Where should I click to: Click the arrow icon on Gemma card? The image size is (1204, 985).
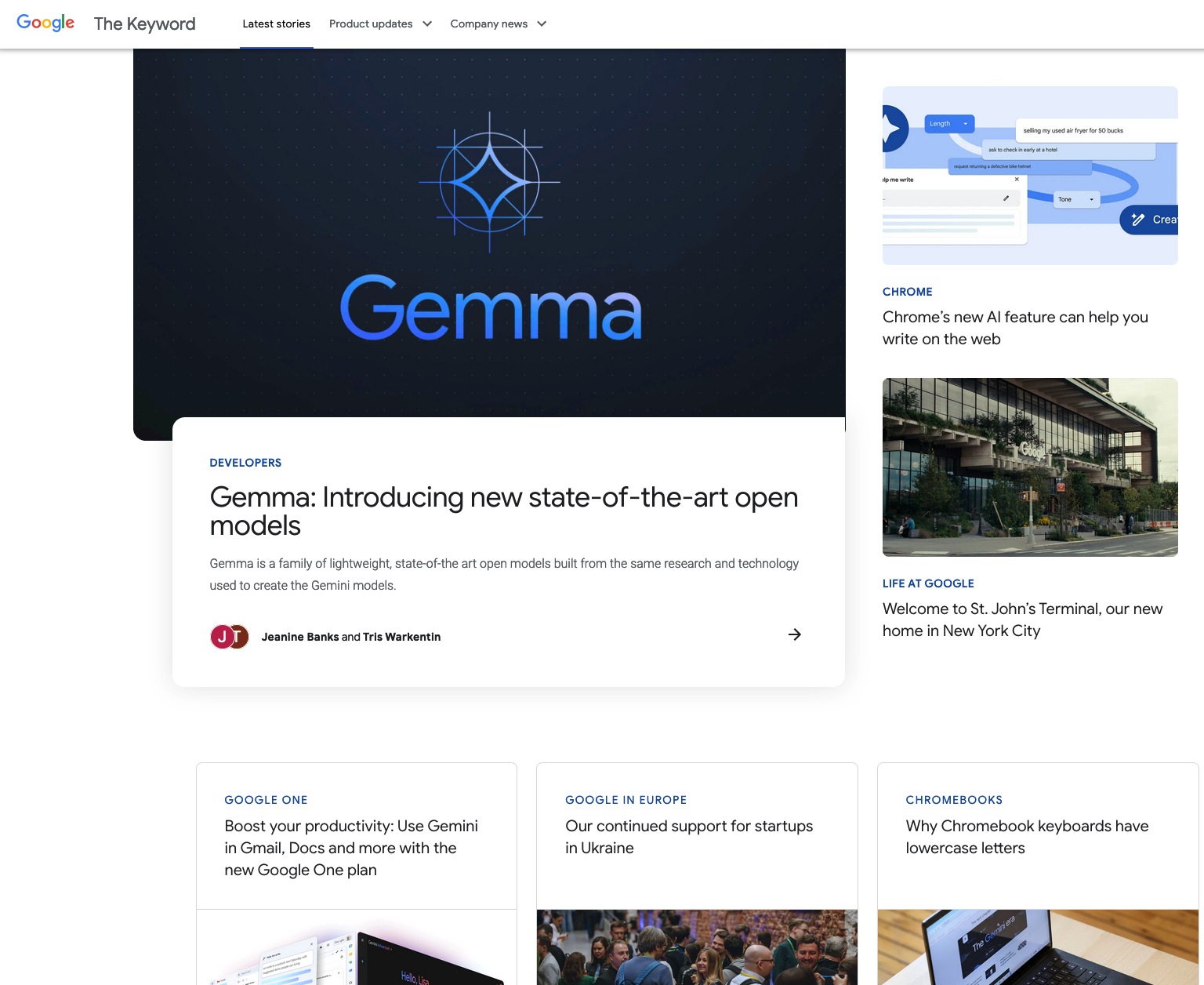click(x=794, y=634)
